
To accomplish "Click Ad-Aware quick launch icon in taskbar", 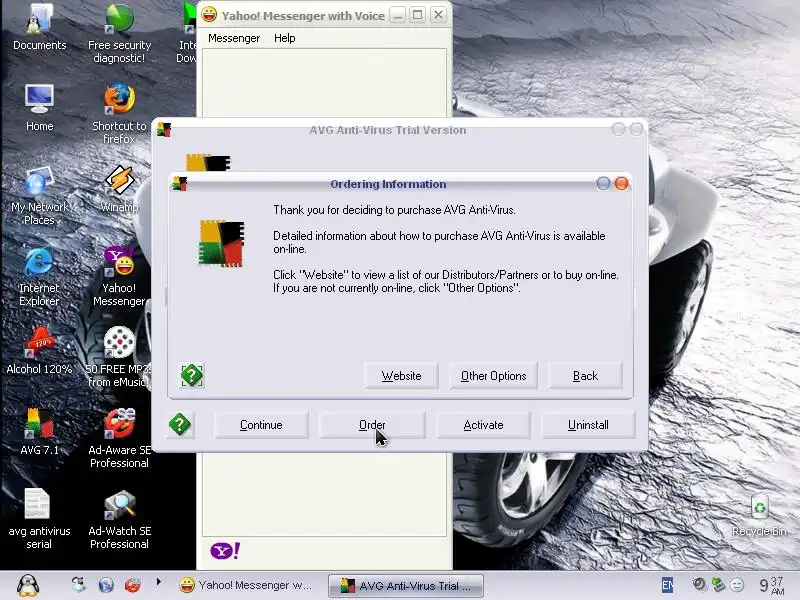I will coord(132,585).
